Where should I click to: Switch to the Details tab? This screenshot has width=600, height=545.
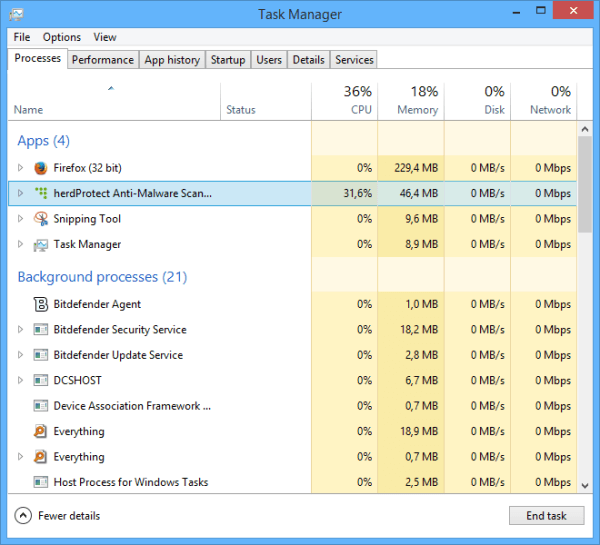[x=308, y=60]
